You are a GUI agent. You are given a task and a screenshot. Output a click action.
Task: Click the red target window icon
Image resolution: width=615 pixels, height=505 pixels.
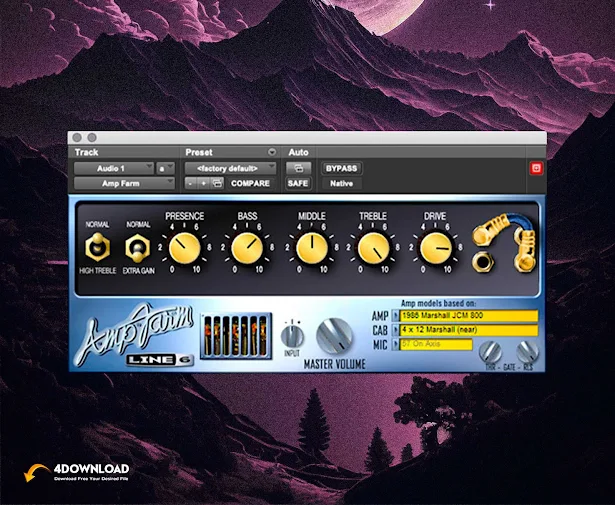tap(536, 168)
